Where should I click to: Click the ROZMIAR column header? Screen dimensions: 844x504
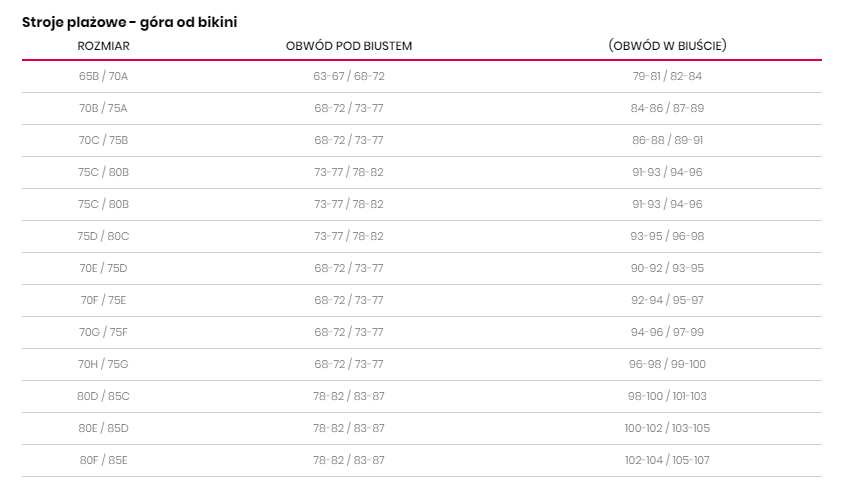[x=104, y=46]
